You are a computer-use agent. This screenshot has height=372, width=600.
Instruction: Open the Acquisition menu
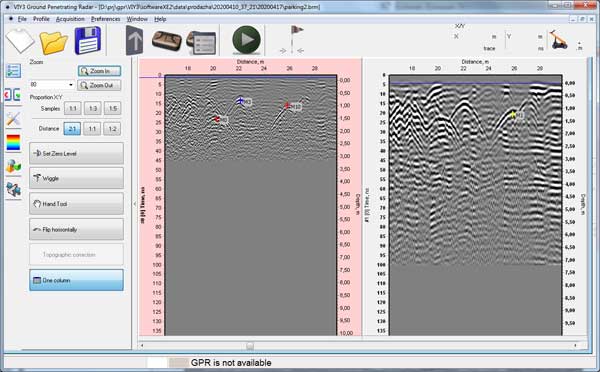pyautogui.click(x=70, y=19)
